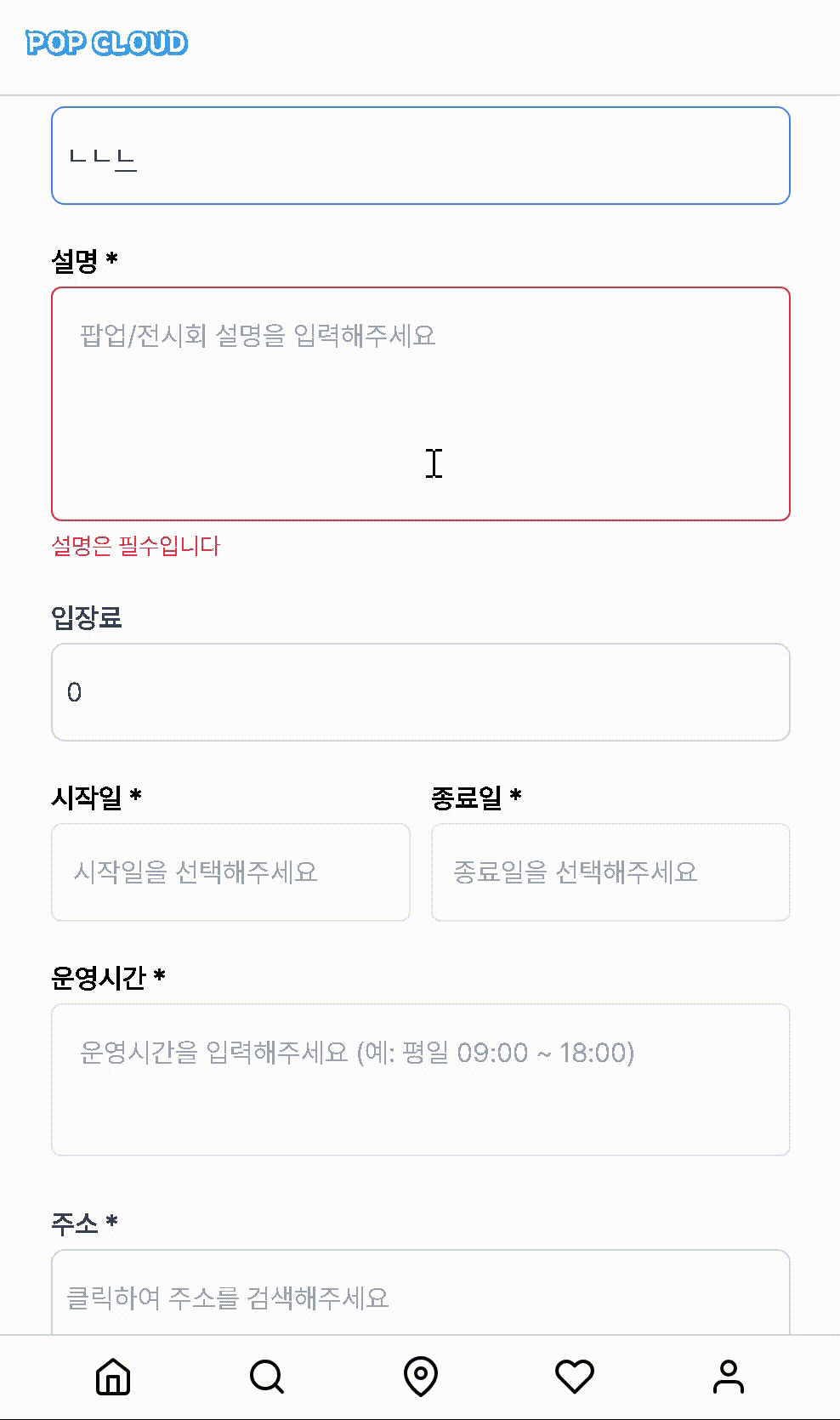Click the 입장료 field showing 0
840x1420 pixels.
421,692
